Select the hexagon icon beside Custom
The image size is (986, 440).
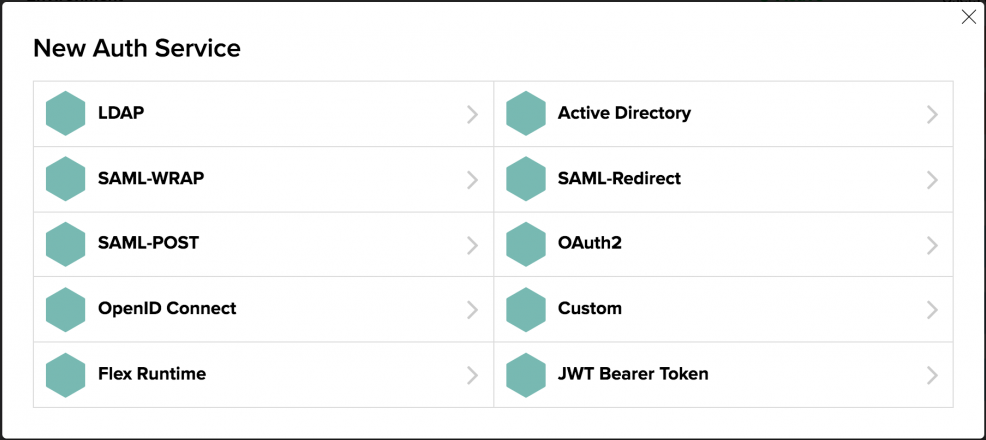(526, 309)
